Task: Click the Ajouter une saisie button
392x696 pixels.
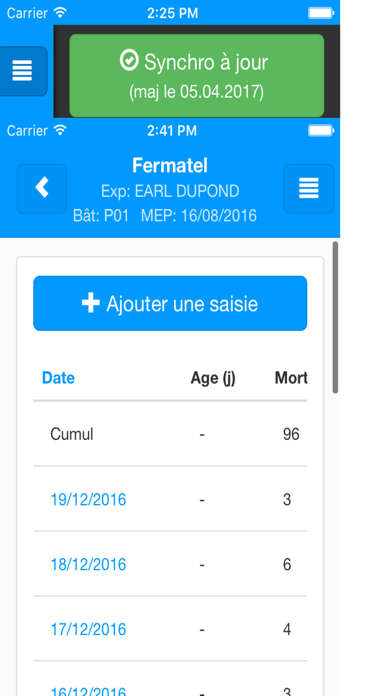Action: [170, 303]
